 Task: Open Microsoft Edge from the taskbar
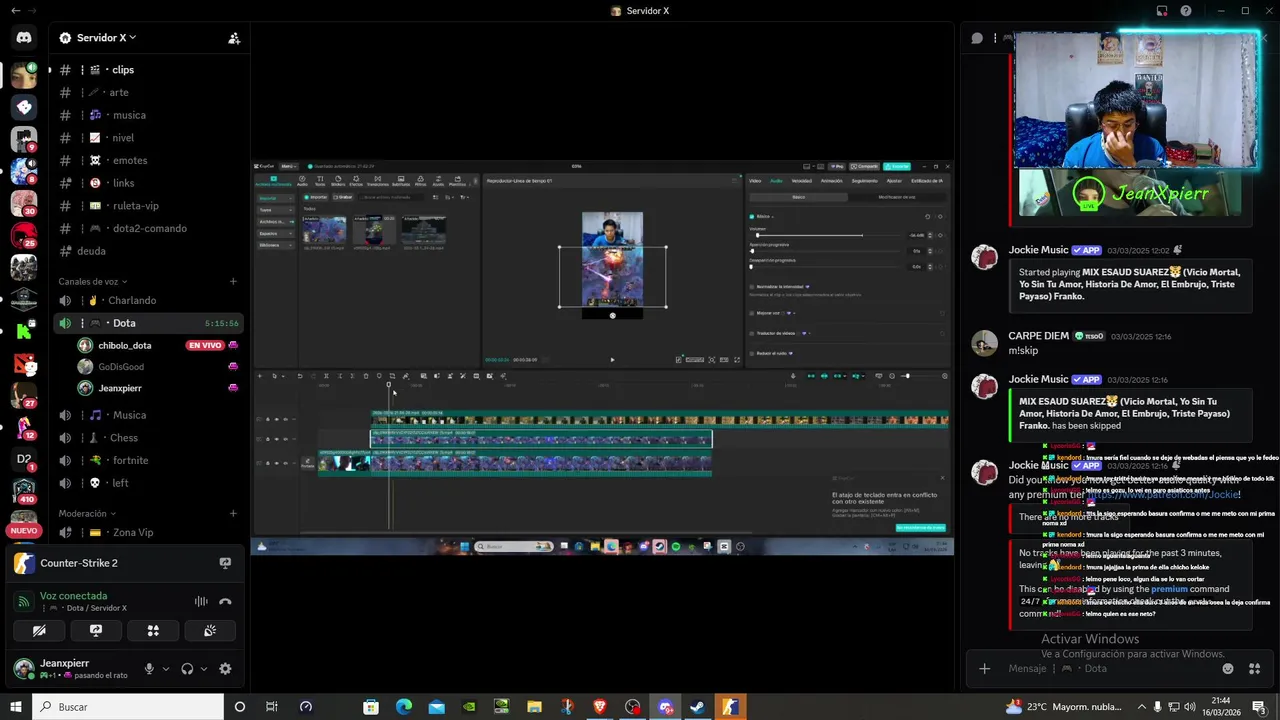point(404,707)
